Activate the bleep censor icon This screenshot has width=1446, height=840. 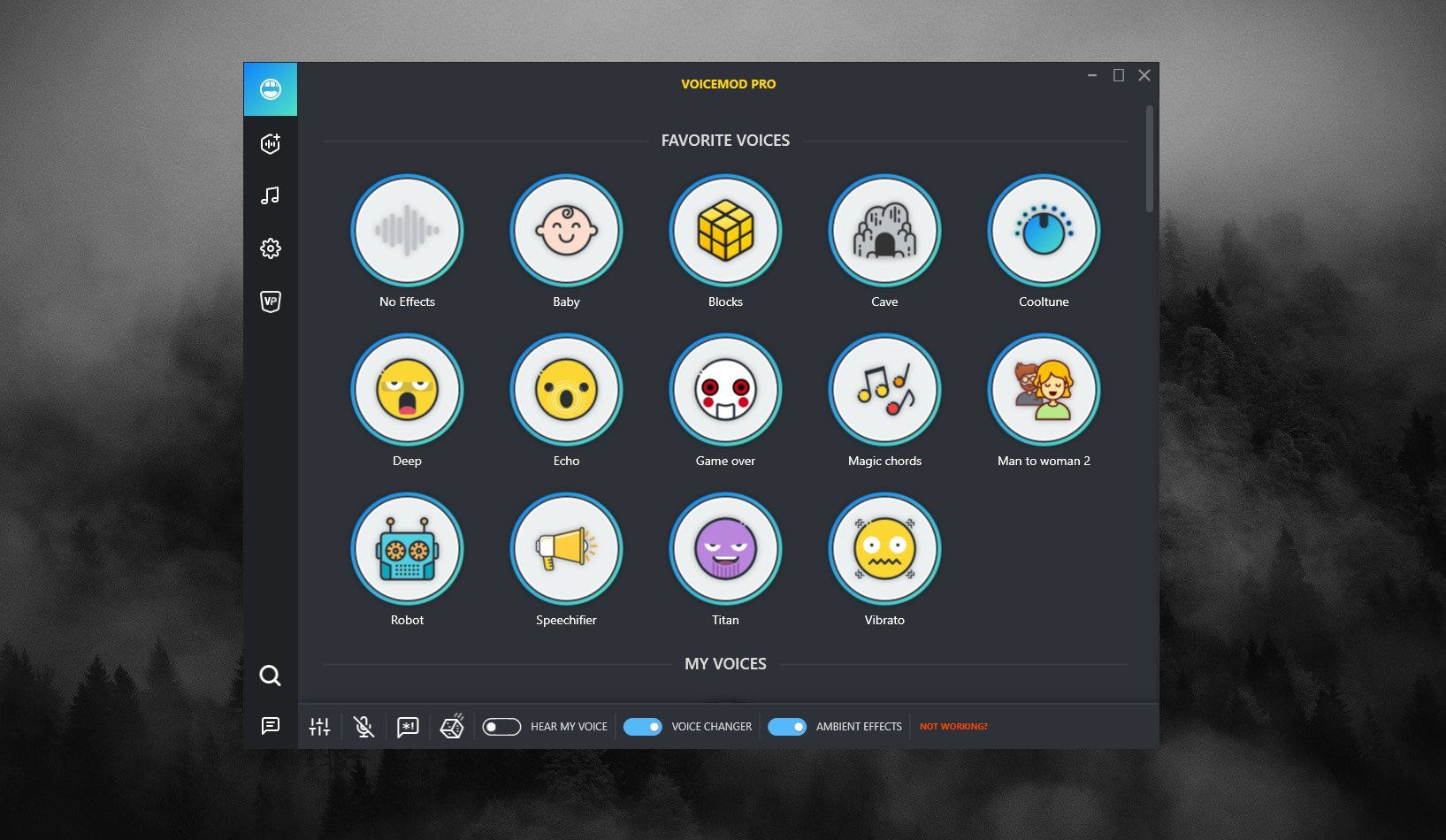[x=408, y=726]
